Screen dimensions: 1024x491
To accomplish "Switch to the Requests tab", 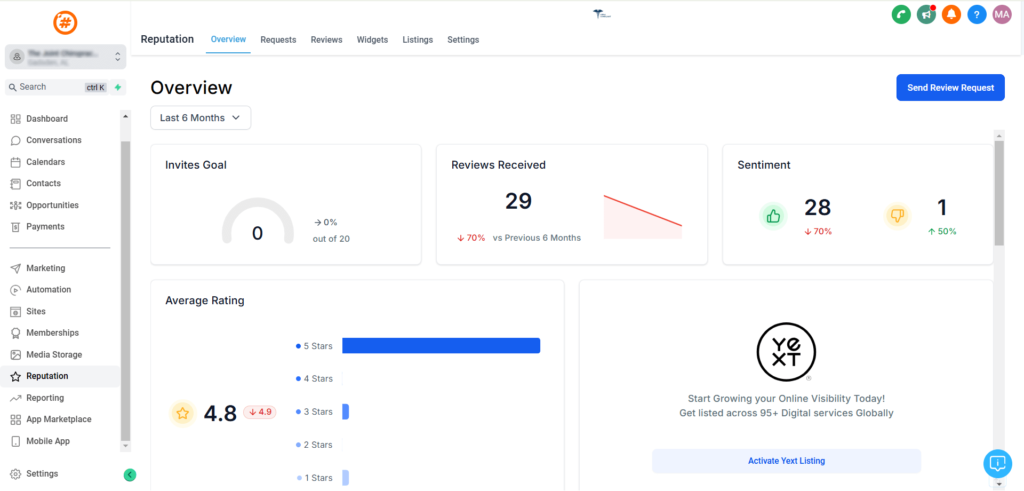I will coord(278,40).
